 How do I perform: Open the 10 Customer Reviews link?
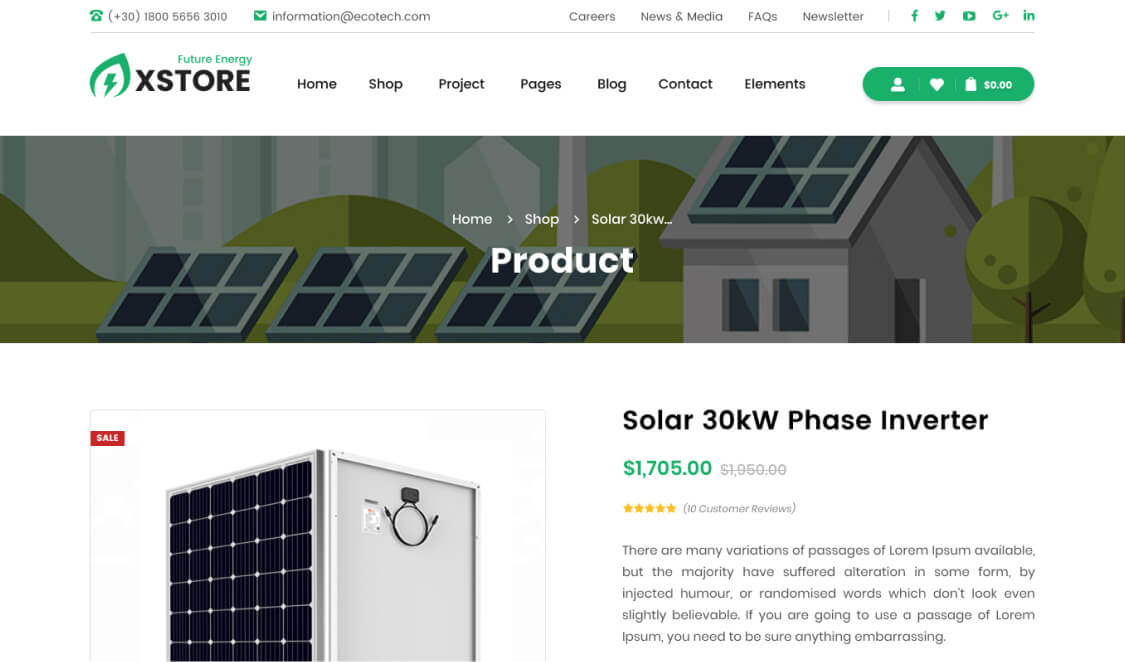[739, 509]
